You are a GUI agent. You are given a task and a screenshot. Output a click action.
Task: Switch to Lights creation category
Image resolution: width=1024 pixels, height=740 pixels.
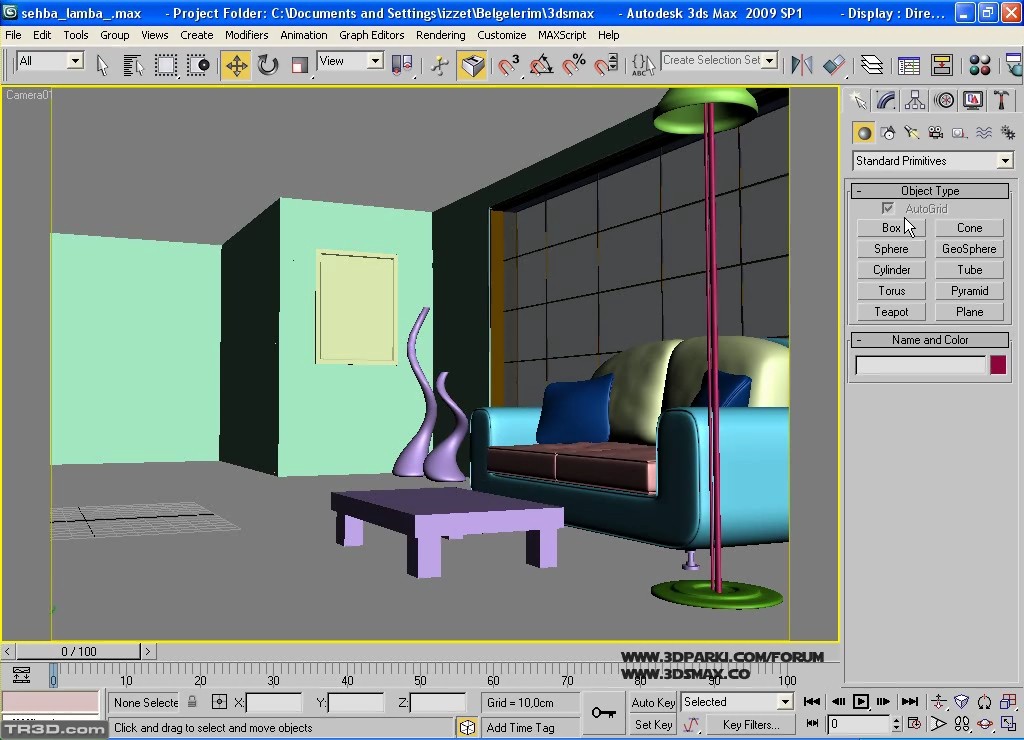coord(912,133)
